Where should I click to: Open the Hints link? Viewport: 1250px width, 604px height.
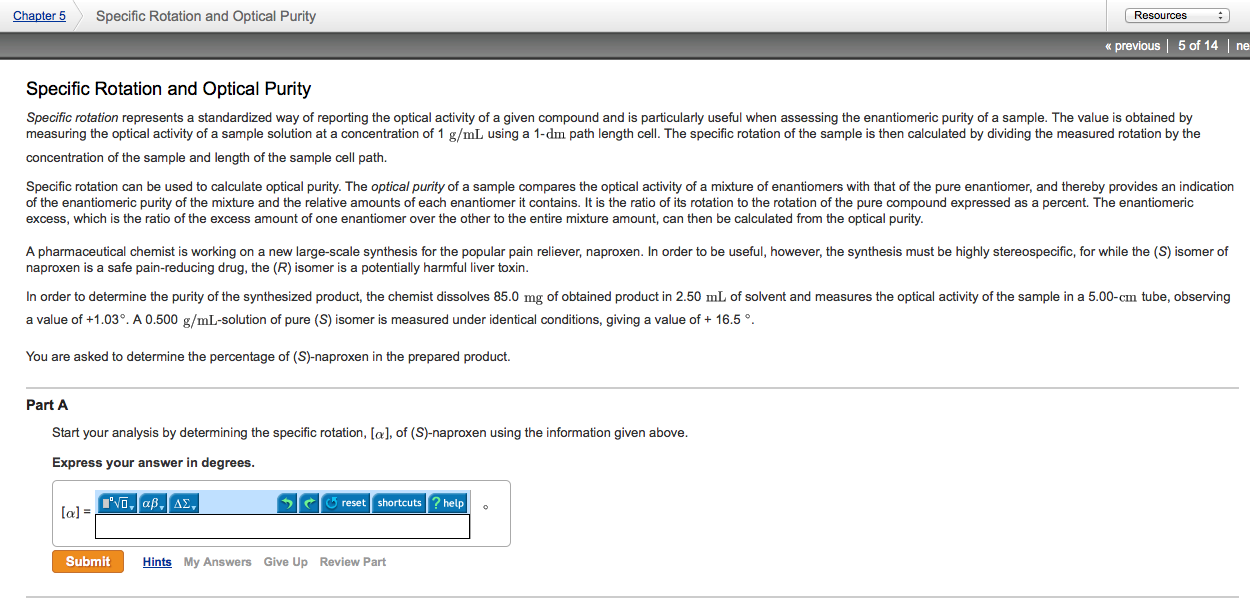pos(157,562)
